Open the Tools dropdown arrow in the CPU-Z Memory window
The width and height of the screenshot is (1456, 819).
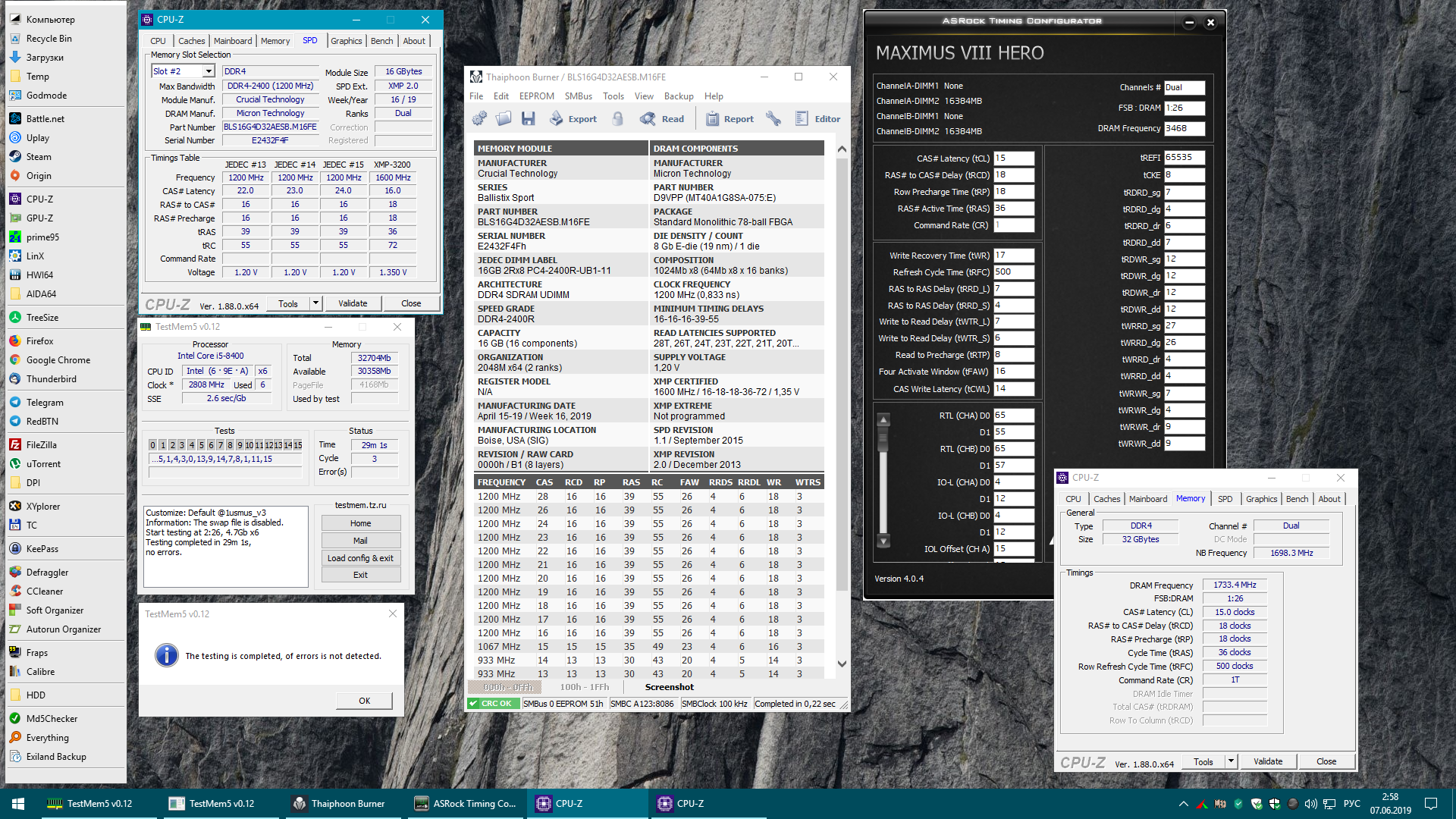[x=1231, y=761]
